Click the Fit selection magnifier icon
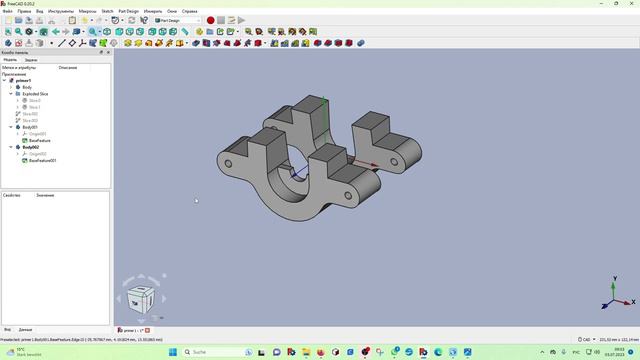The image size is (640, 360). click(x=19, y=31)
